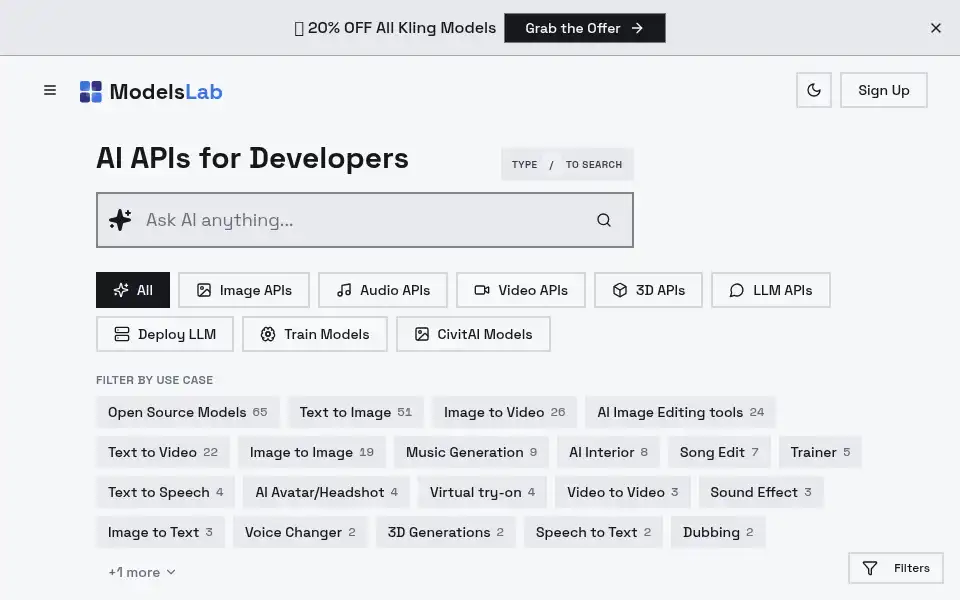Viewport: 960px width, 600px height.
Task: Filter by Dubbing use case
Action: (718, 532)
